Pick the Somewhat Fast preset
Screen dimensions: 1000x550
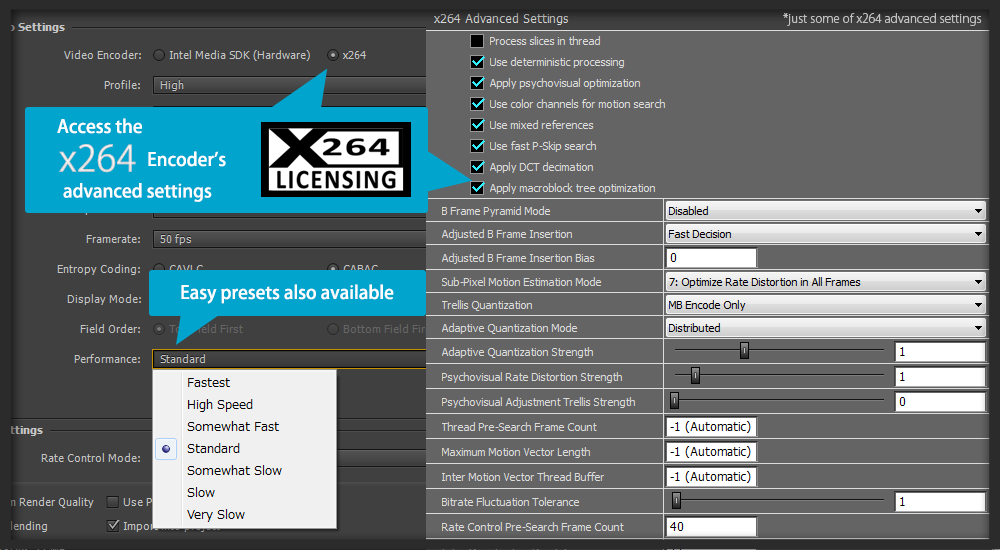(x=233, y=427)
